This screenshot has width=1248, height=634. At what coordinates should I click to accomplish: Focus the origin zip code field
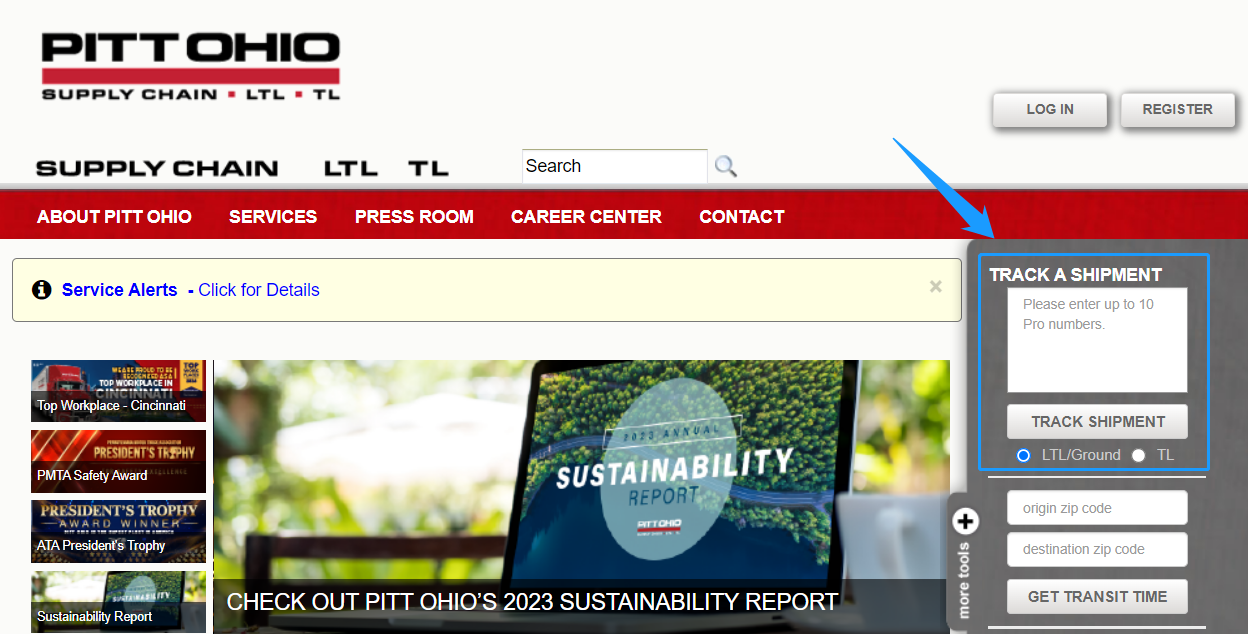(x=1097, y=508)
